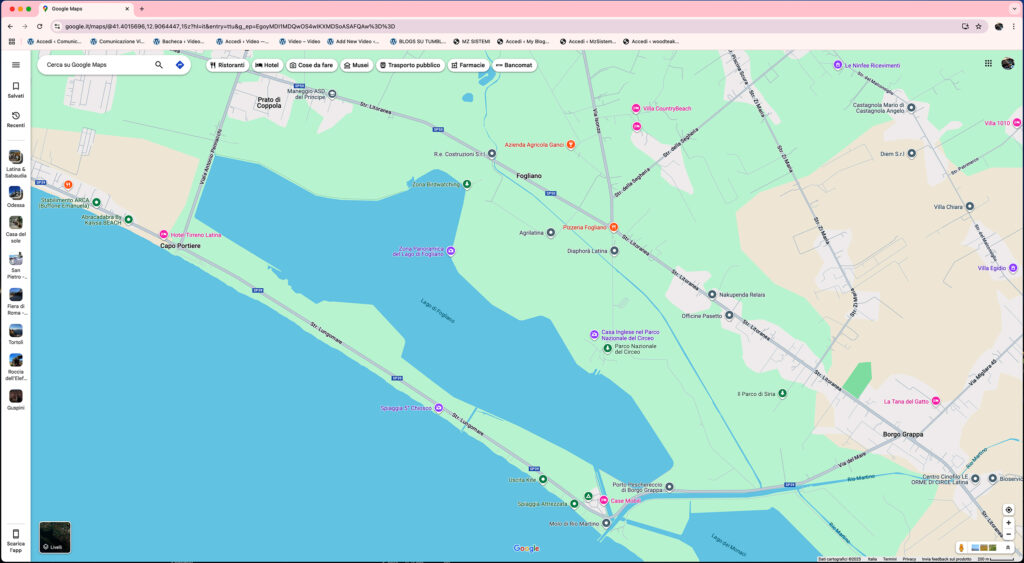Select the Google Maps browser tab

tap(85, 8)
